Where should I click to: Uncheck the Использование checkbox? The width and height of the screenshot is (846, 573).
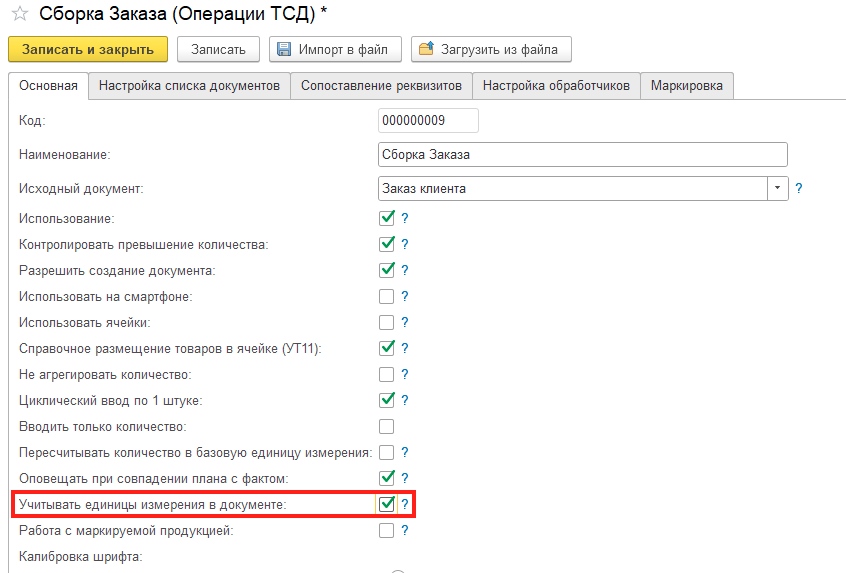point(386,219)
